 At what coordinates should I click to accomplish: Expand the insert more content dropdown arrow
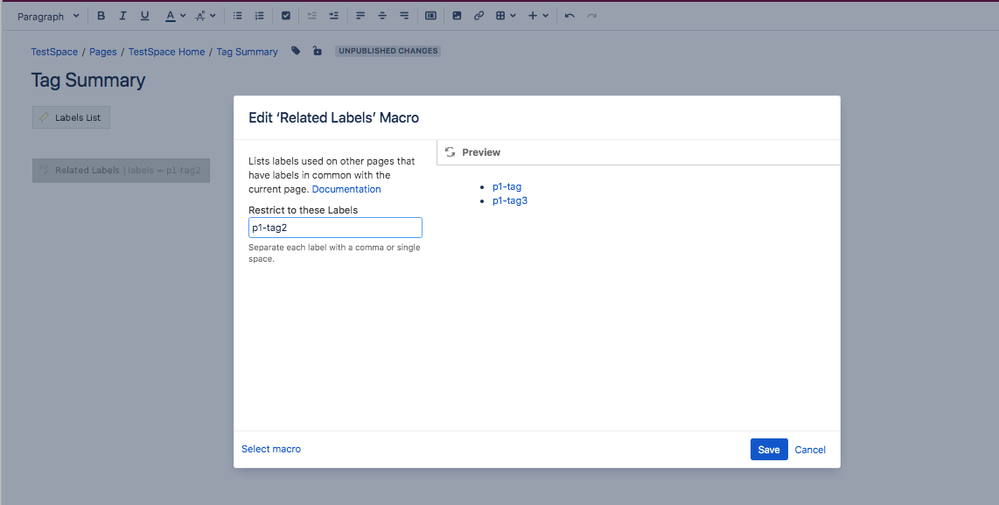[x=545, y=15]
